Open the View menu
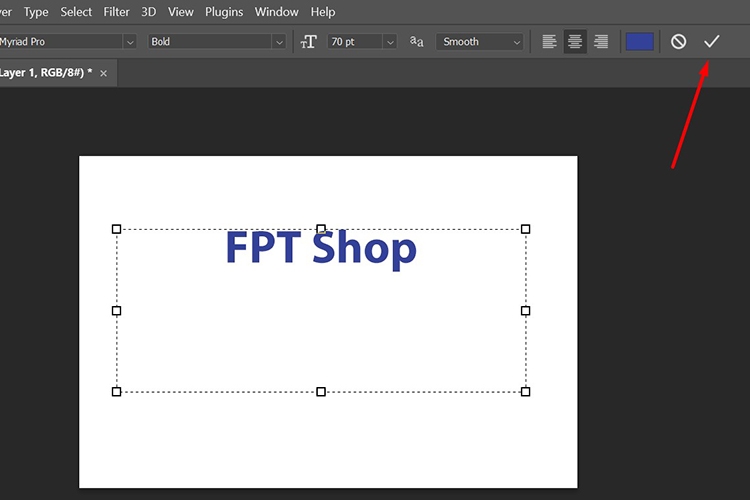This screenshot has height=500, width=750. pos(180,12)
